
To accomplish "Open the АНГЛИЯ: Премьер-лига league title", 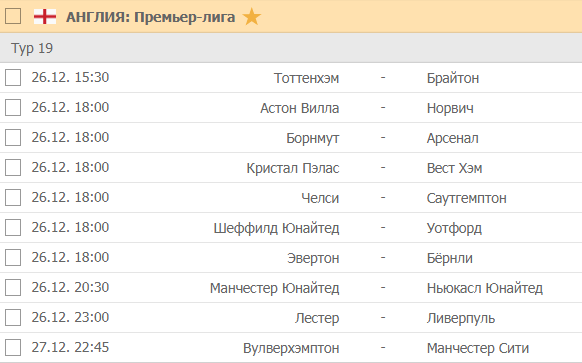I will 150,17.
